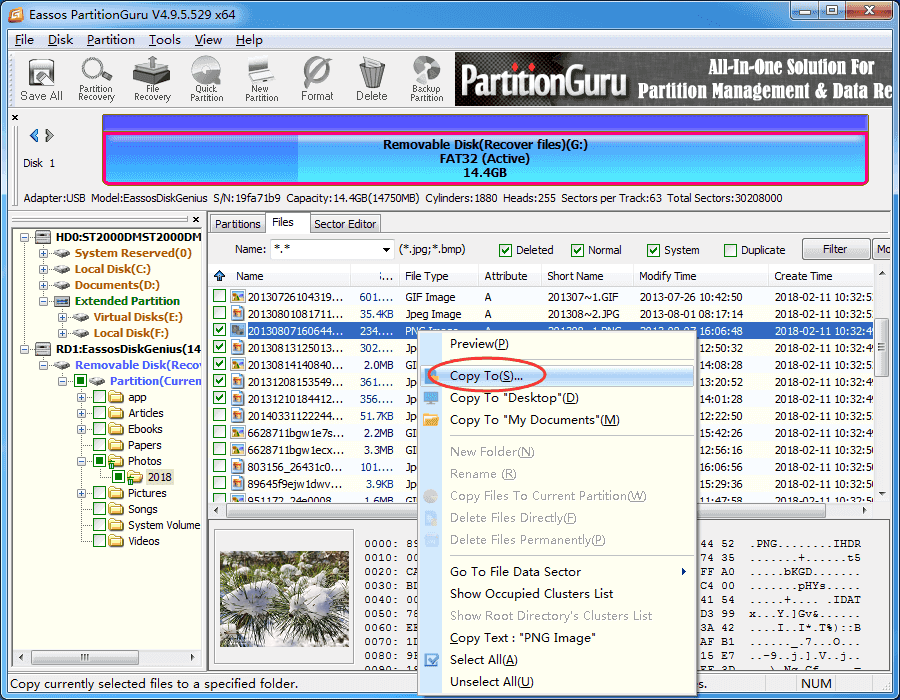Choose Preview(P) from context menu
The image size is (900, 700).
click(x=558, y=344)
